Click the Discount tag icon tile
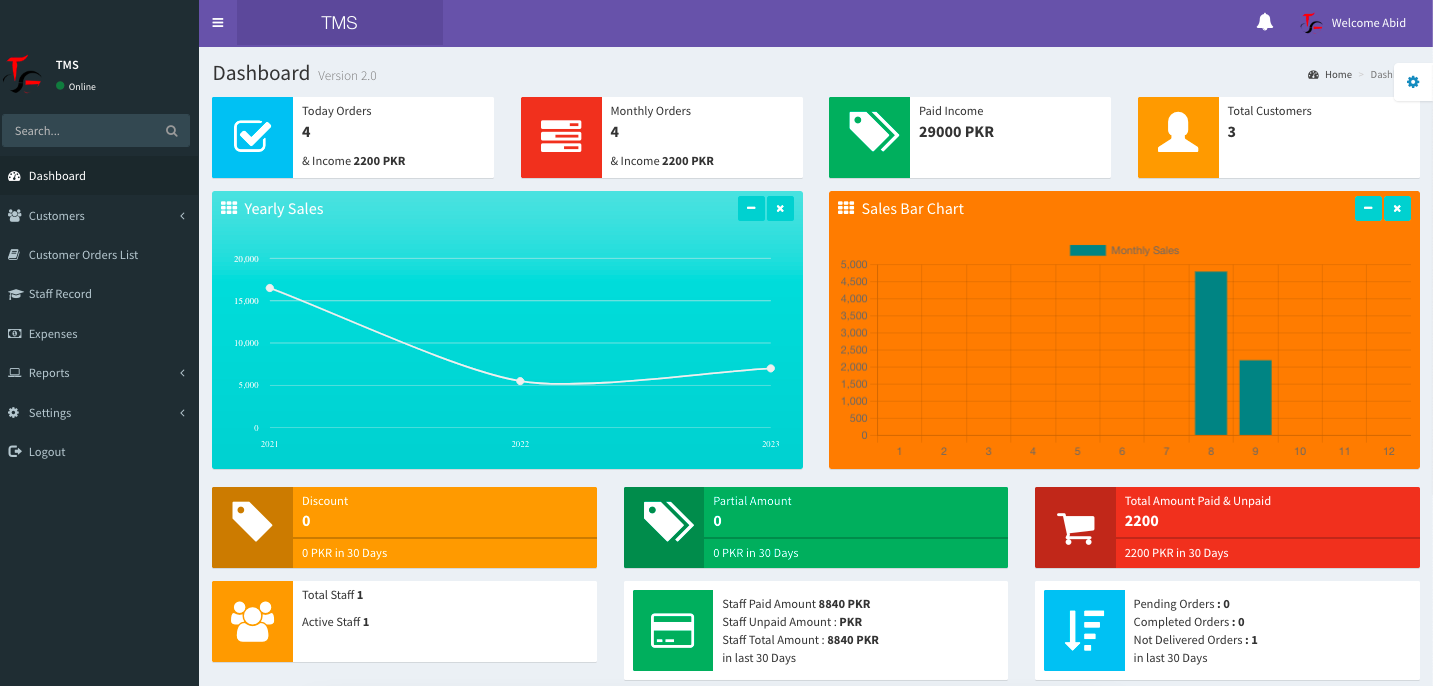 coord(252,527)
